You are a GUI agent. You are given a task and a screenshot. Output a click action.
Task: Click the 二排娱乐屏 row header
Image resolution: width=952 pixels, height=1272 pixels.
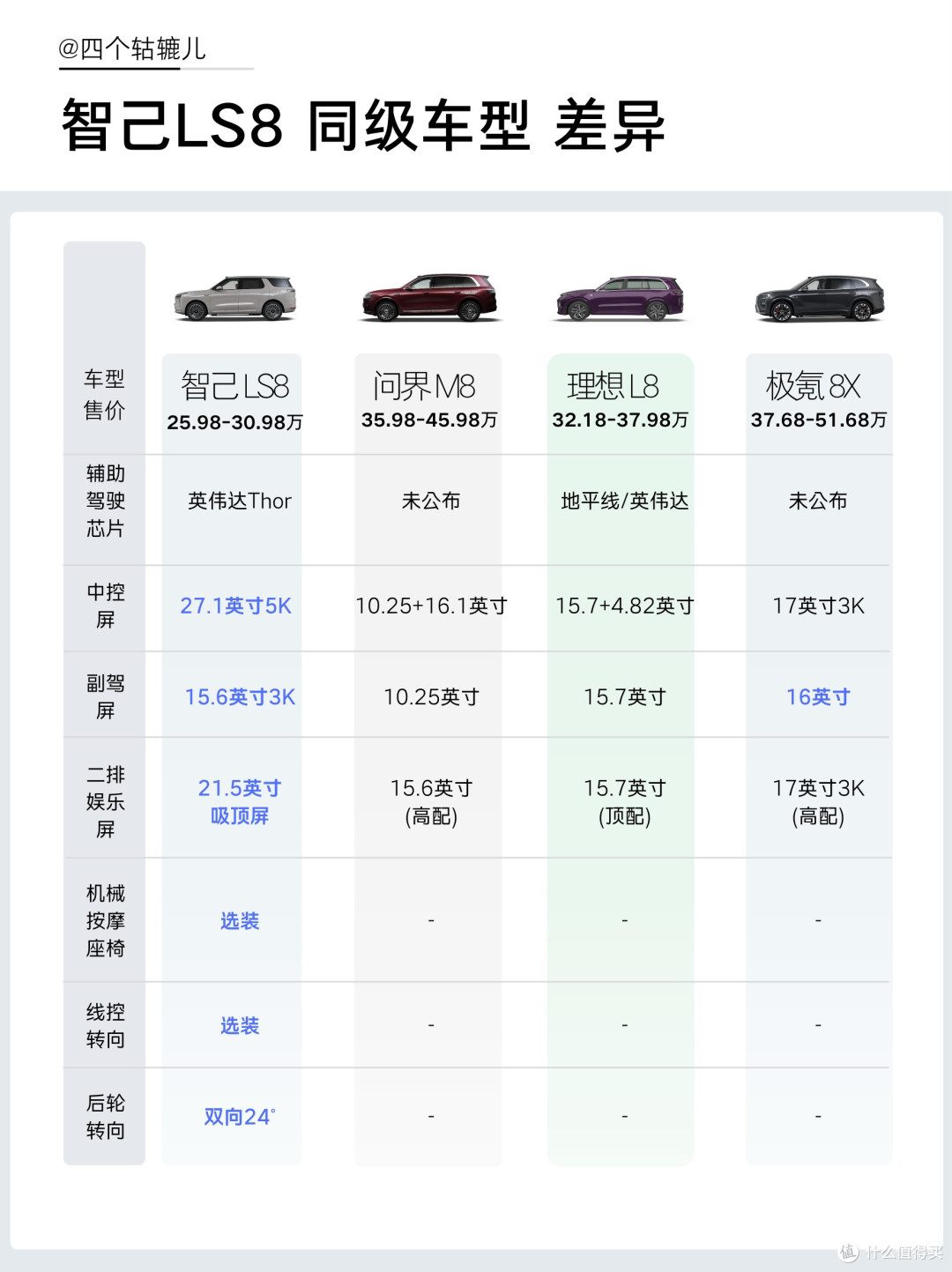pyautogui.click(x=105, y=801)
